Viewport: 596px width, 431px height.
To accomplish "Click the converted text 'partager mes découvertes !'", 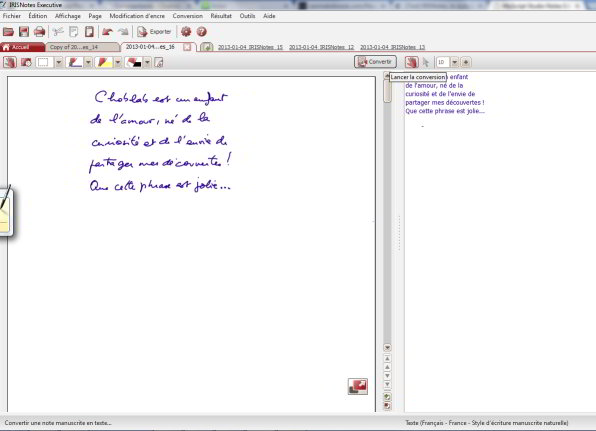I will [x=445, y=102].
